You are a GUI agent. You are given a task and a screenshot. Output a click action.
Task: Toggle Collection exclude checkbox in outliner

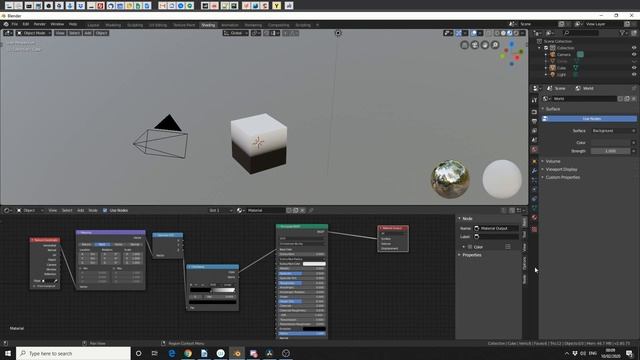(x=546, y=48)
